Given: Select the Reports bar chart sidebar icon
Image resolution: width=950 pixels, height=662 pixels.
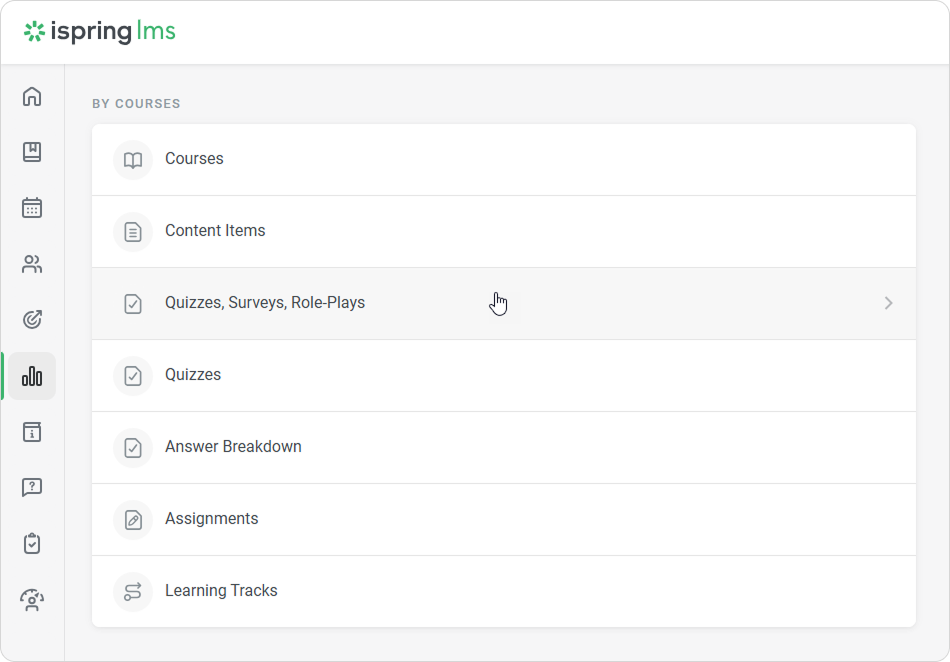Looking at the screenshot, I should click(32, 376).
